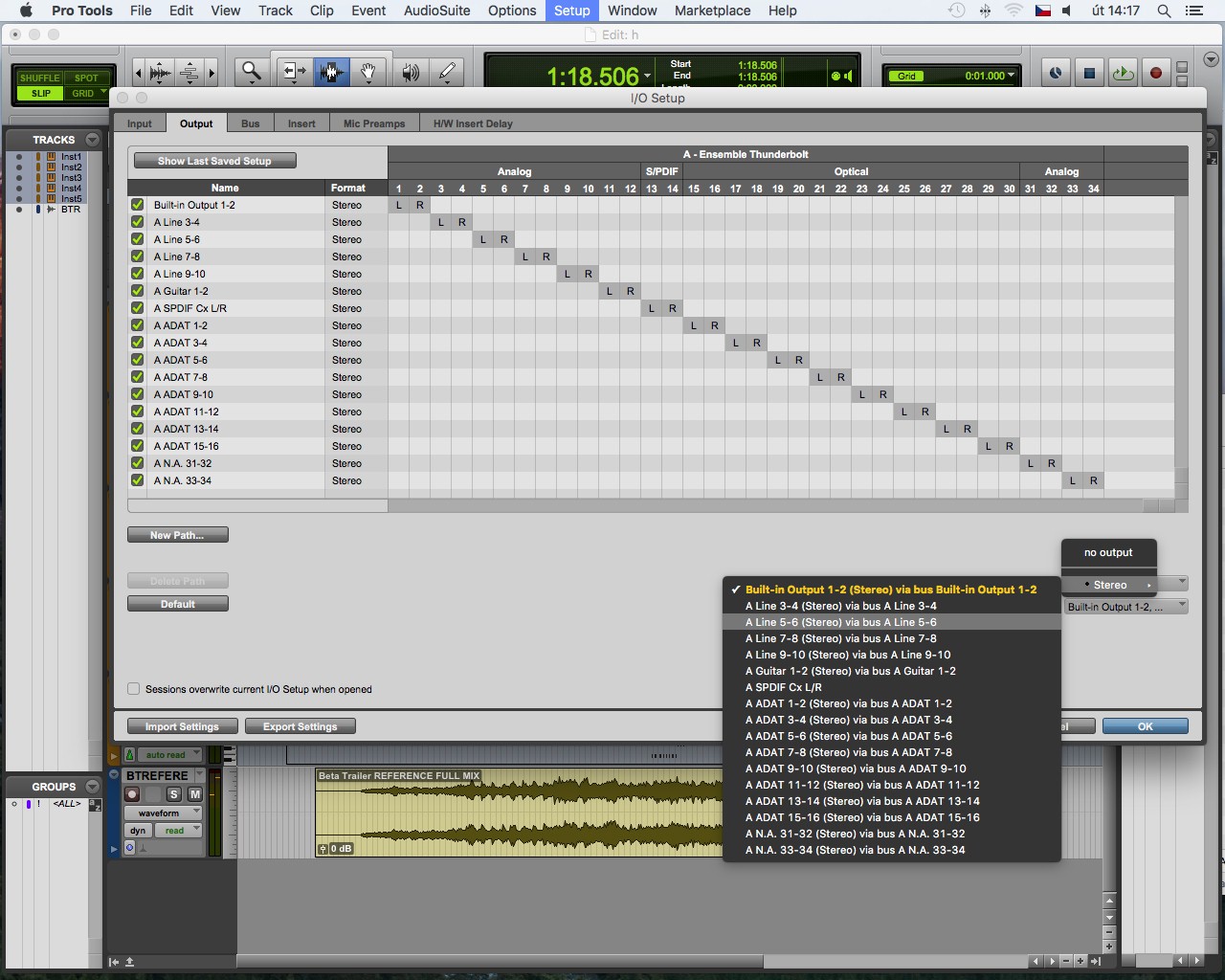
Task: Choose A ADAT 1-2 (Stereo) menu entry
Action: tap(892, 703)
